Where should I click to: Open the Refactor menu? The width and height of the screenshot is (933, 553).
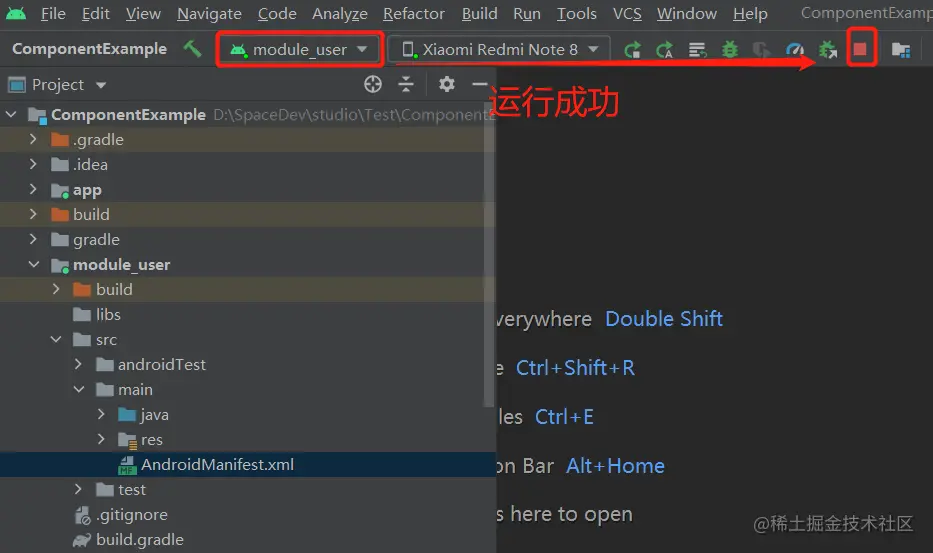(x=414, y=13)
